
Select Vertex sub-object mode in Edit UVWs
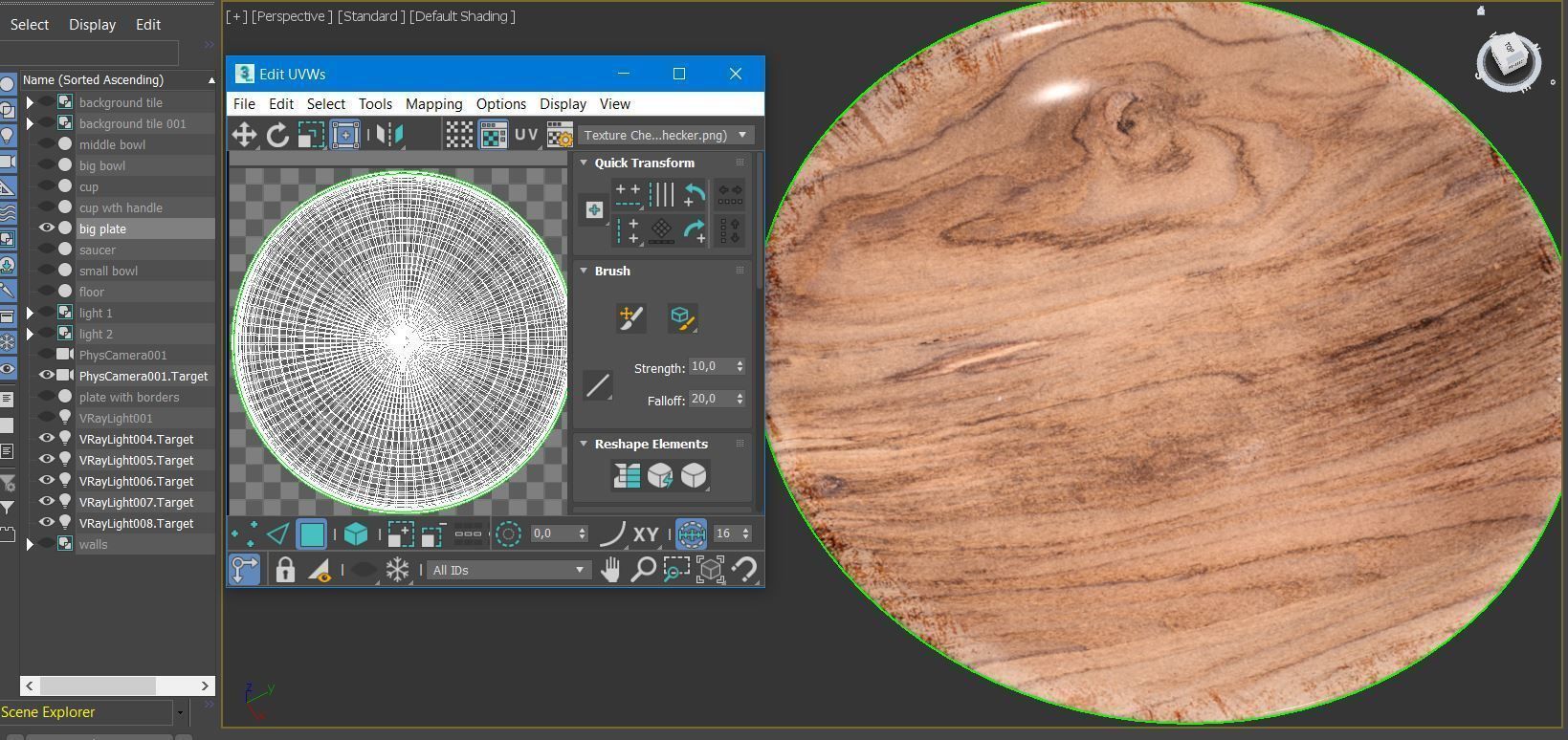point(244,534)
